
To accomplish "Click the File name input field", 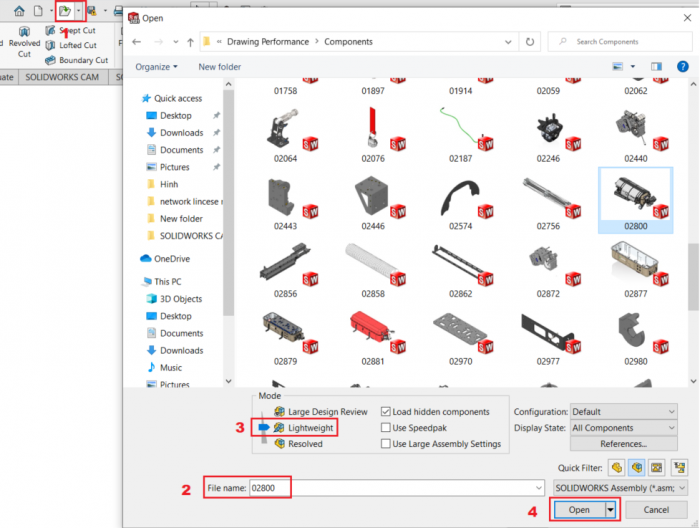I will point(396,488).
